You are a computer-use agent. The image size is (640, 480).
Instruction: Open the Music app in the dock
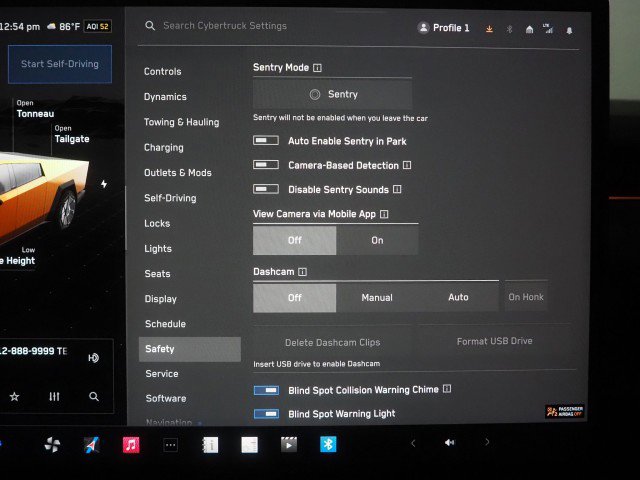(x=131, y=444)
